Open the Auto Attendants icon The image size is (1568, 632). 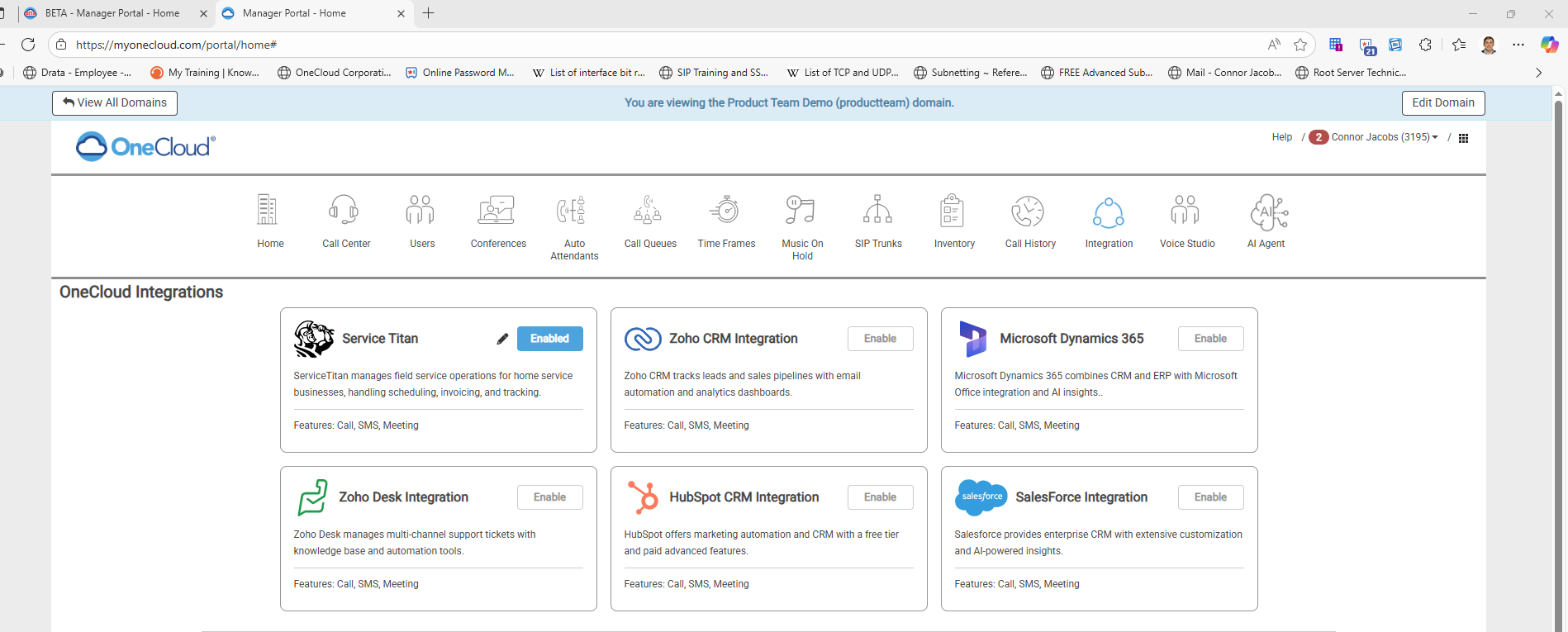[x=573, y=211]
